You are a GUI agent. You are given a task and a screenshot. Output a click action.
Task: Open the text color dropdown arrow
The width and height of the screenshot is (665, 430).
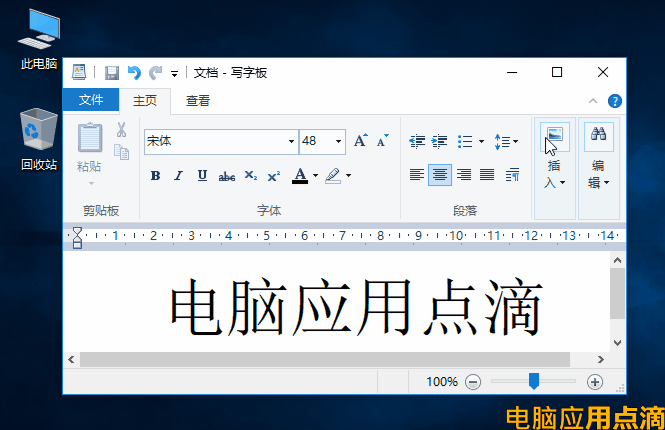[x=315, y=176]
